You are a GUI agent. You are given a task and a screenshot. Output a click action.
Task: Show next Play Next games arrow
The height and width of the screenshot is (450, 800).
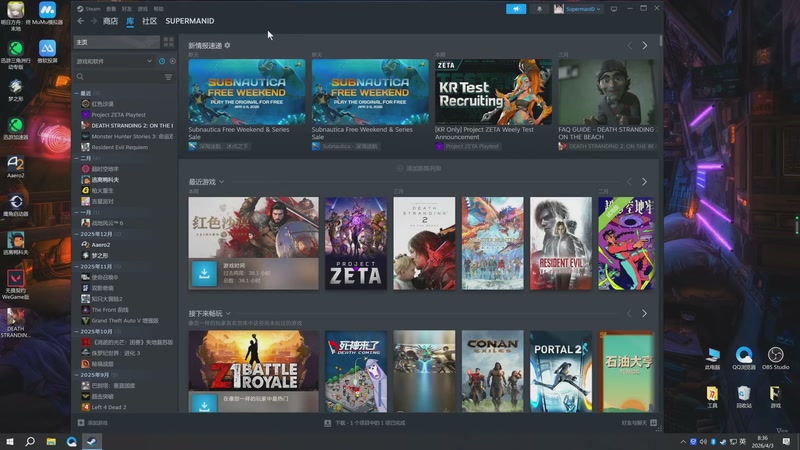(645, 313)
